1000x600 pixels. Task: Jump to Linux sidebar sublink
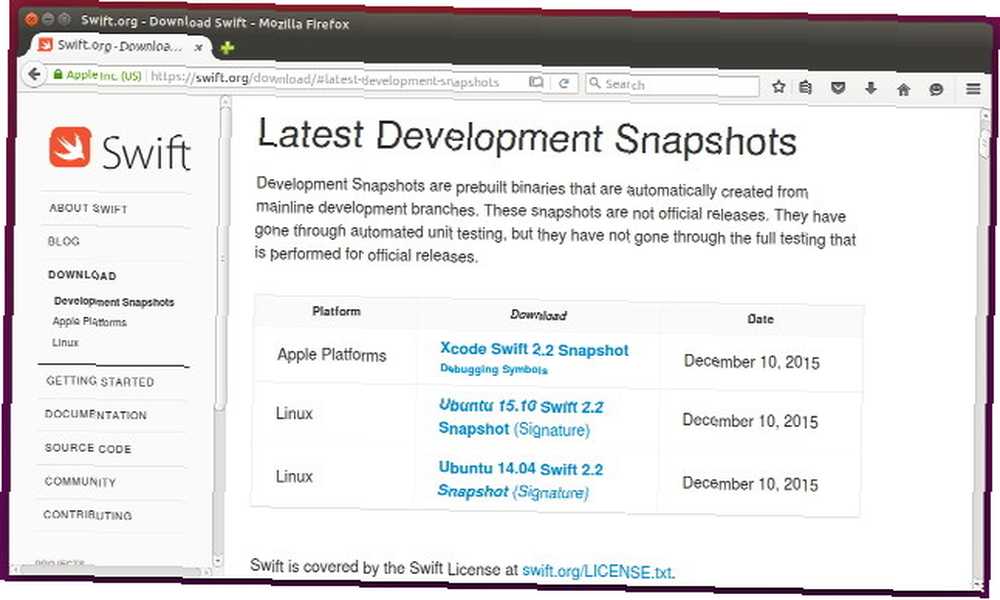coord(65,342)
